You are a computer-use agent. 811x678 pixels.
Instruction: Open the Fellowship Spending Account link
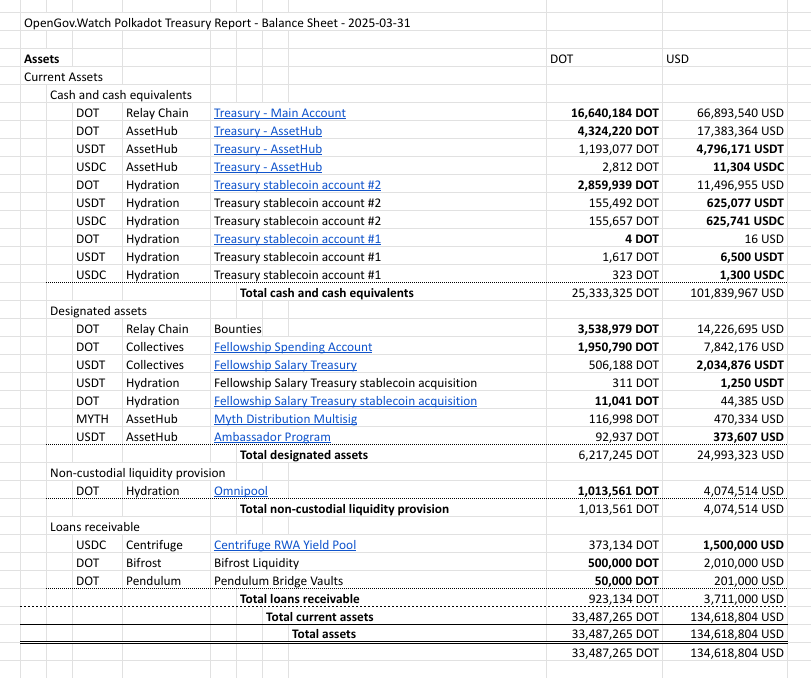293,347
